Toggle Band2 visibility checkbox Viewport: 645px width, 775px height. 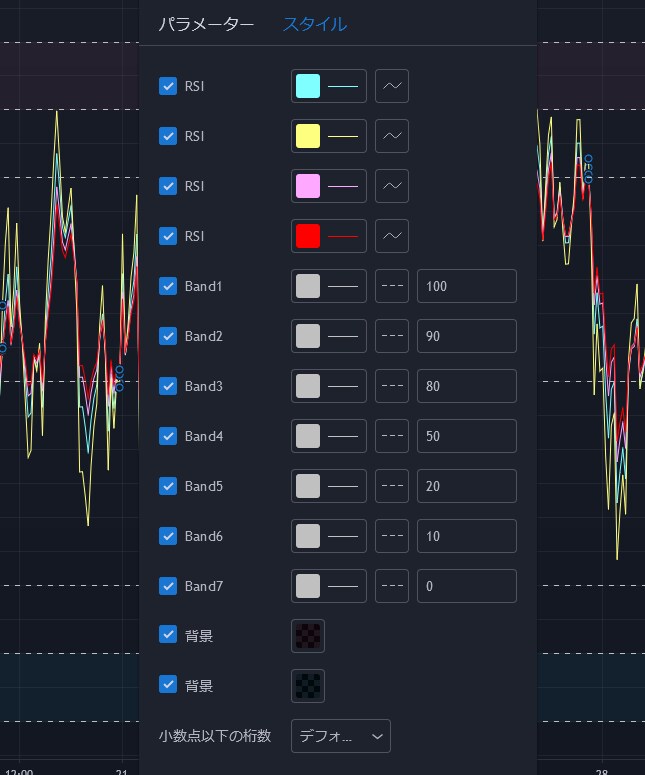pos(168,336)
